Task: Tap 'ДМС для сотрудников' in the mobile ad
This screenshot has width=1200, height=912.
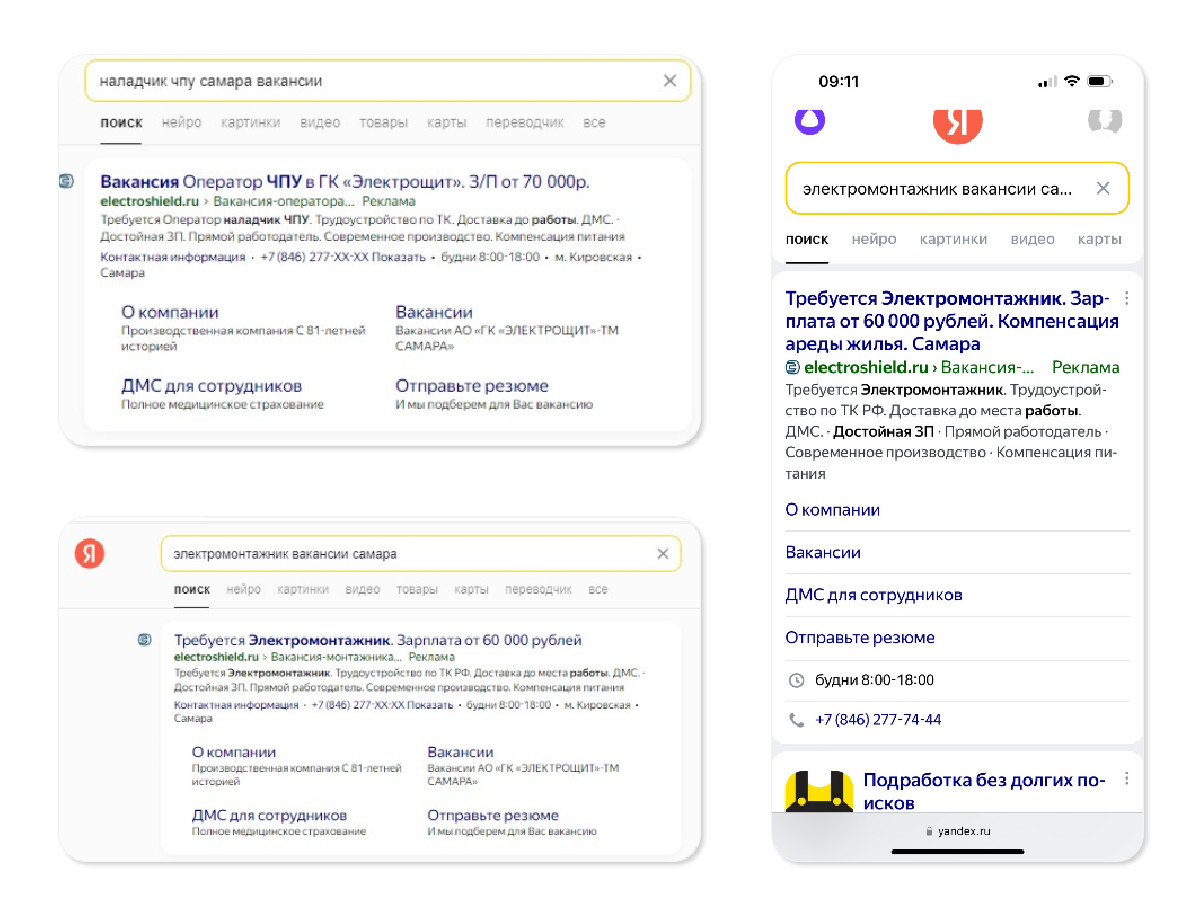Action: 874,595
